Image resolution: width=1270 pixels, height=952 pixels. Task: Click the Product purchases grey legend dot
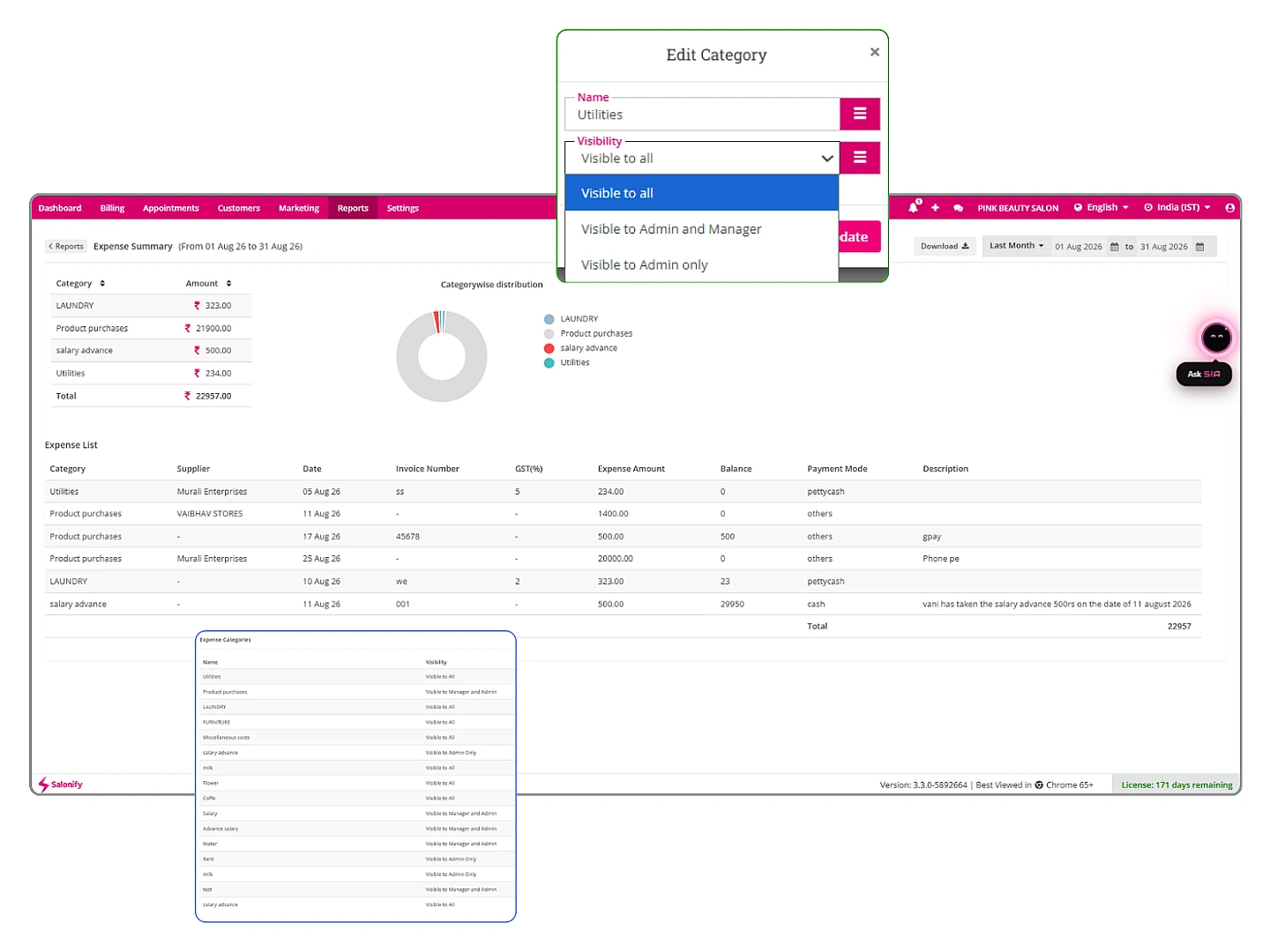click(x=549, y=333)
